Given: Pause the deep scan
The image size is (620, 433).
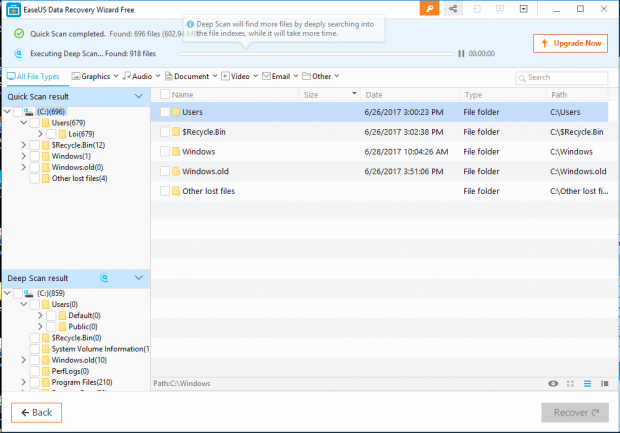Looking at the screenshot, I should 461,54.
